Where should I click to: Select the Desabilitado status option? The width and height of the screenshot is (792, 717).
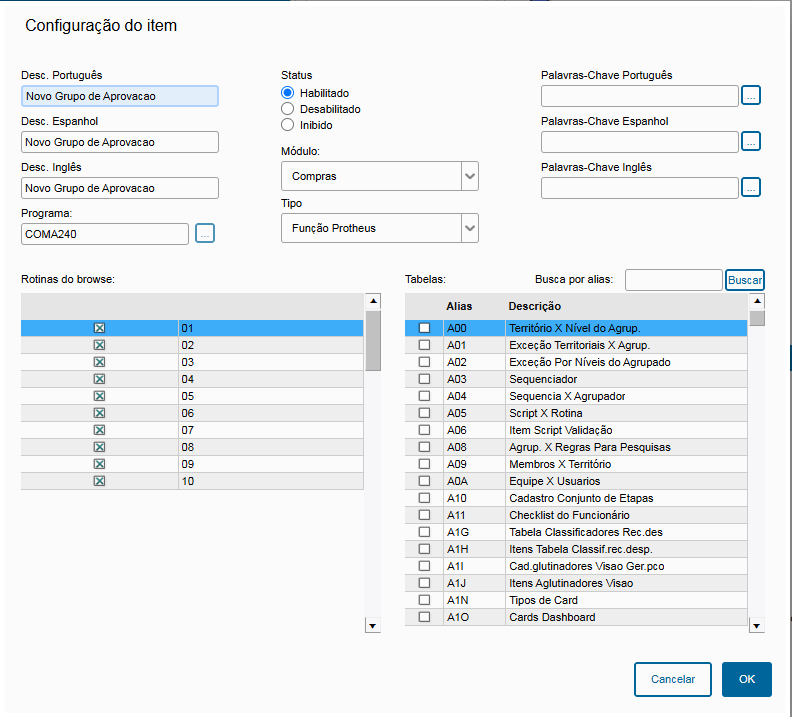pyautogui.click(x=288, y=109)
